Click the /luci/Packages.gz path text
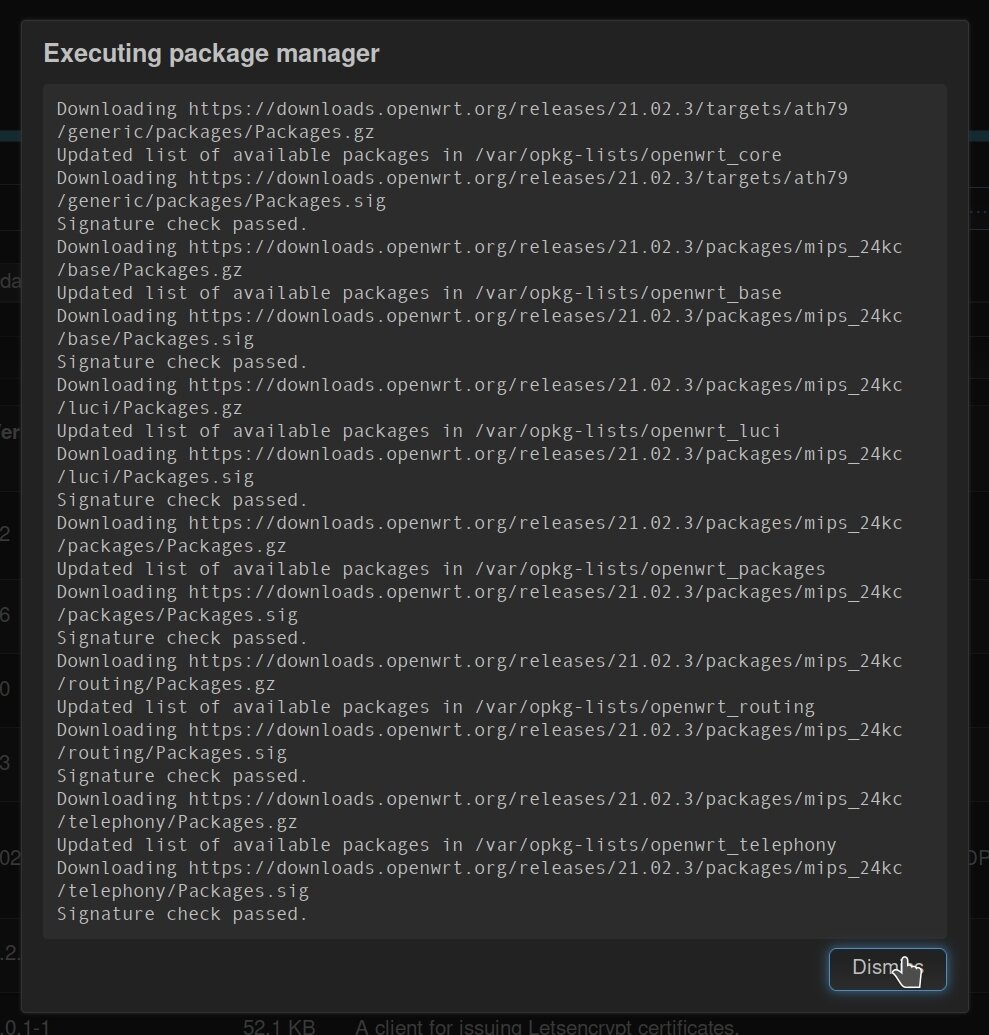Viewport: 989px width, 1035px height. [x=150, y=408]
